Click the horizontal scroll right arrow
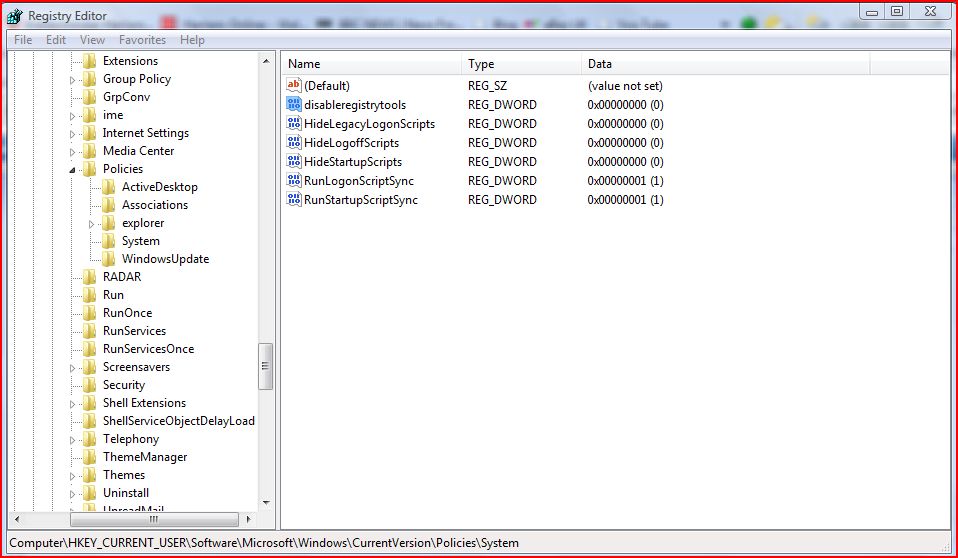The width and height of the screenshot is (958, 558). coord(248,519)
